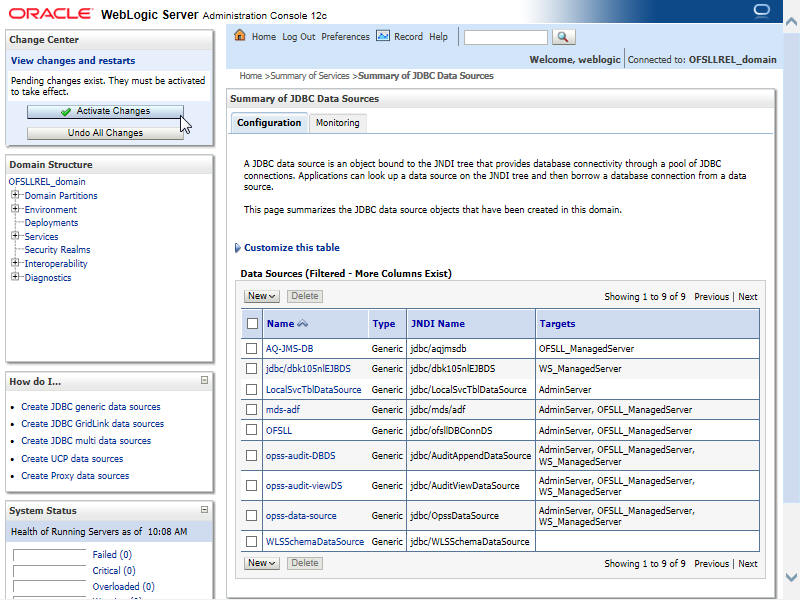The height and width of the screenshot is (600, 800).
Task: Click the Oracle logo
Action: click(51, 14)
